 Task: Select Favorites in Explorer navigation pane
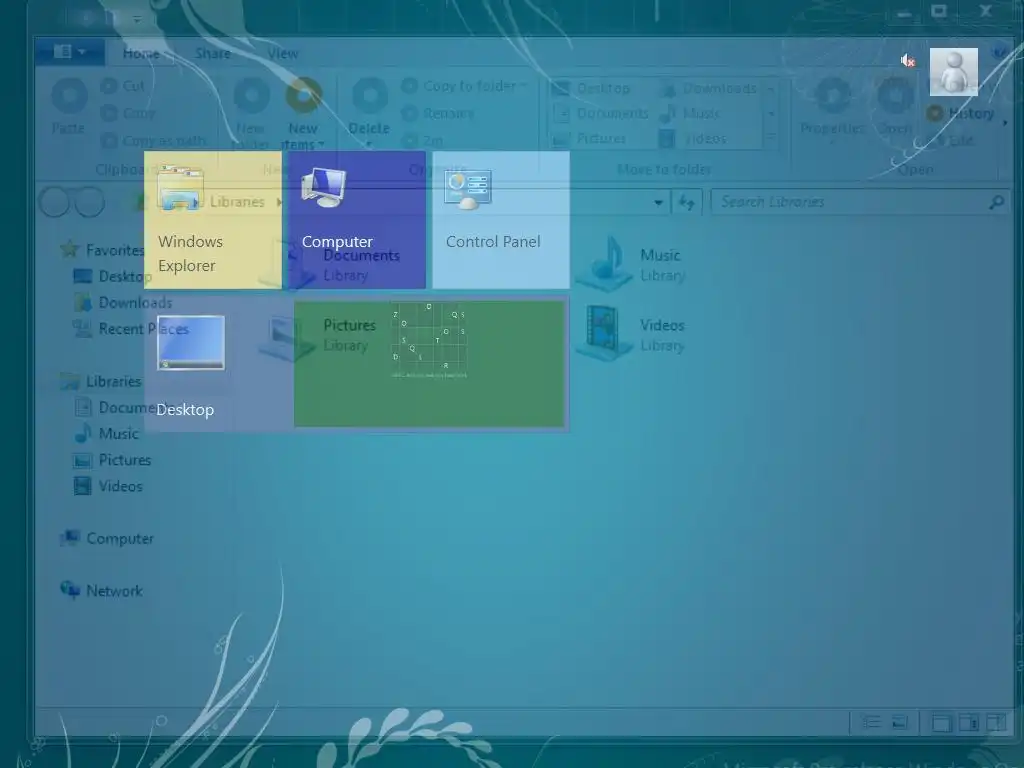102,249
